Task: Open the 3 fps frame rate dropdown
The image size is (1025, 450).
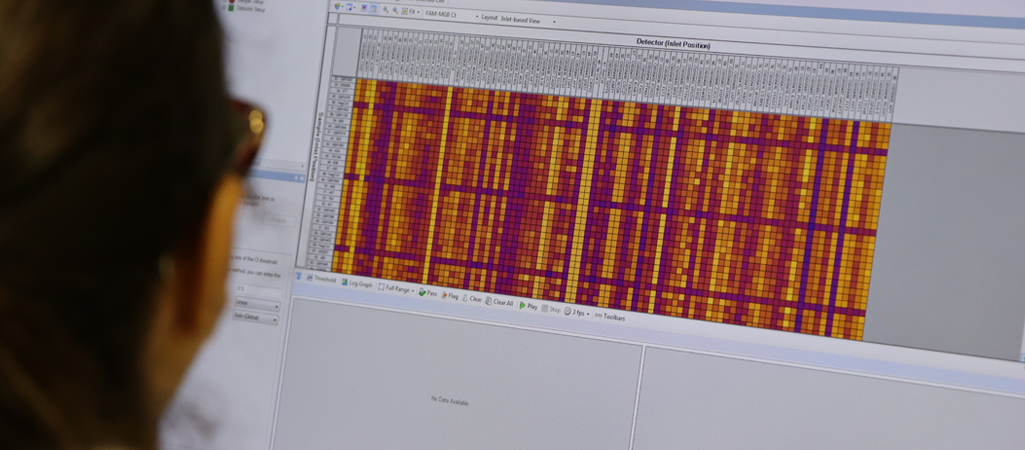Action: [x=577, y=312]
